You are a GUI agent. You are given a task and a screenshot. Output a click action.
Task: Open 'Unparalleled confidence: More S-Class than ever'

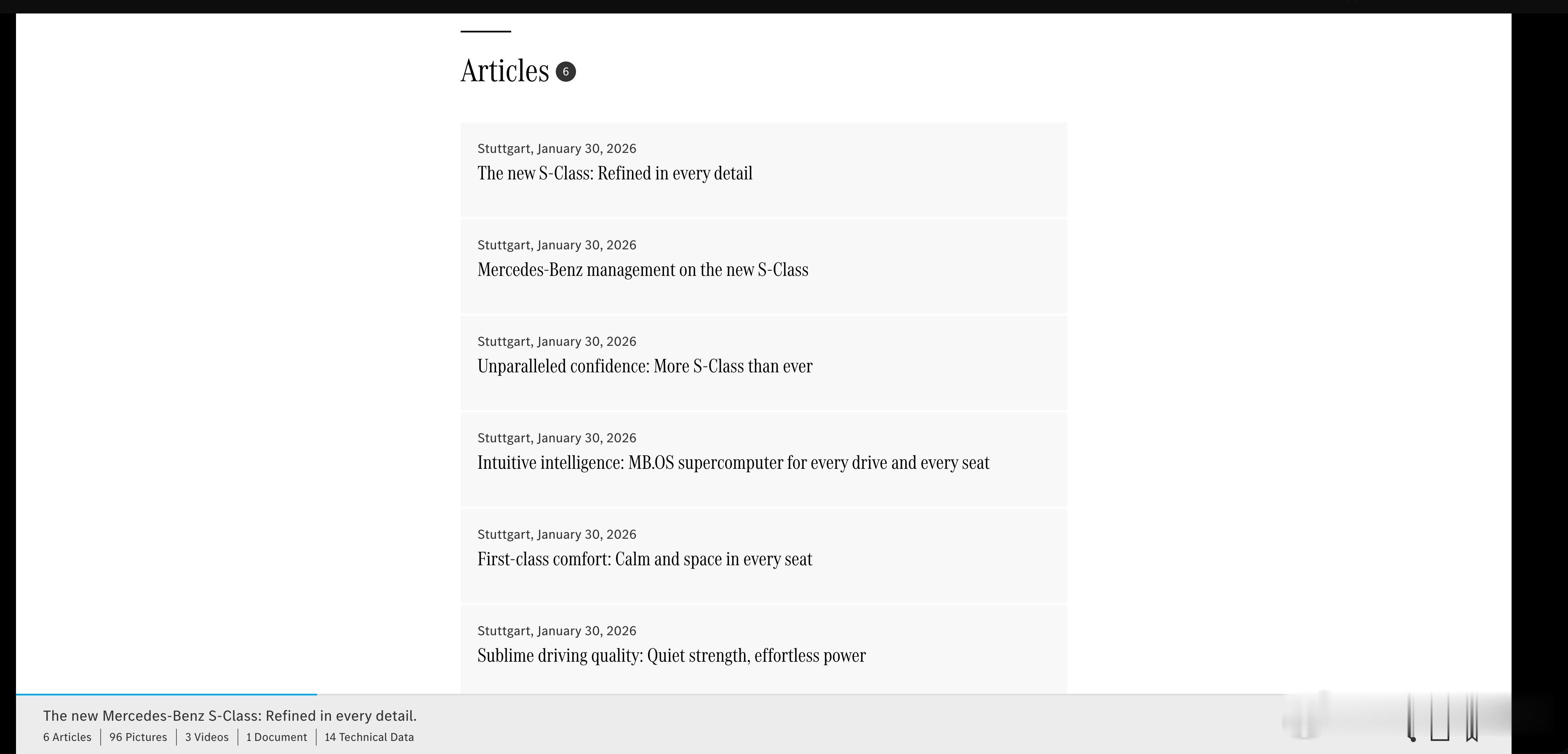pyautogui.click(x=645, y=366)
